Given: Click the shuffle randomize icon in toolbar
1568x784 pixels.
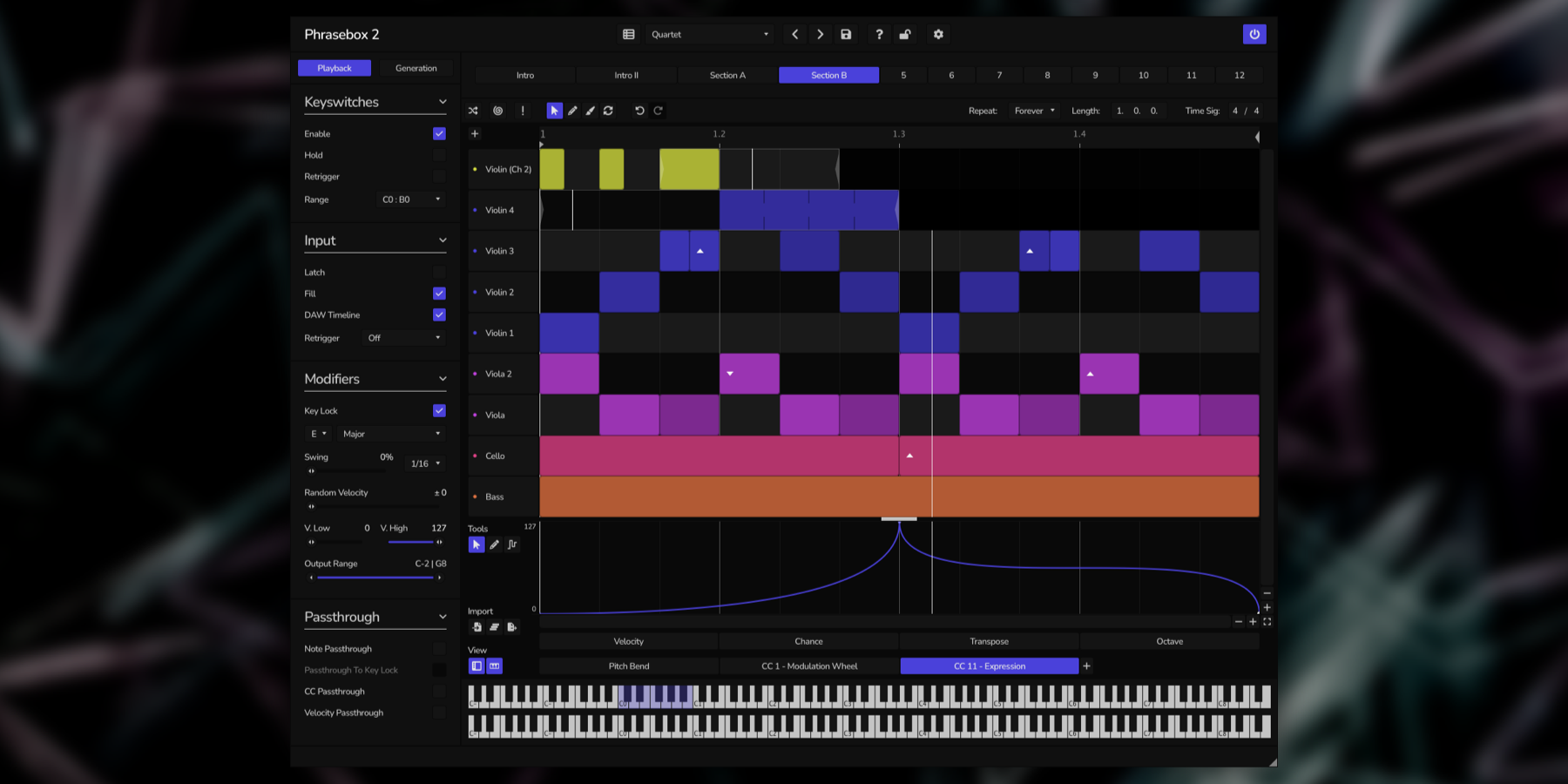Looking at the screenshot, I should (473, 111).
